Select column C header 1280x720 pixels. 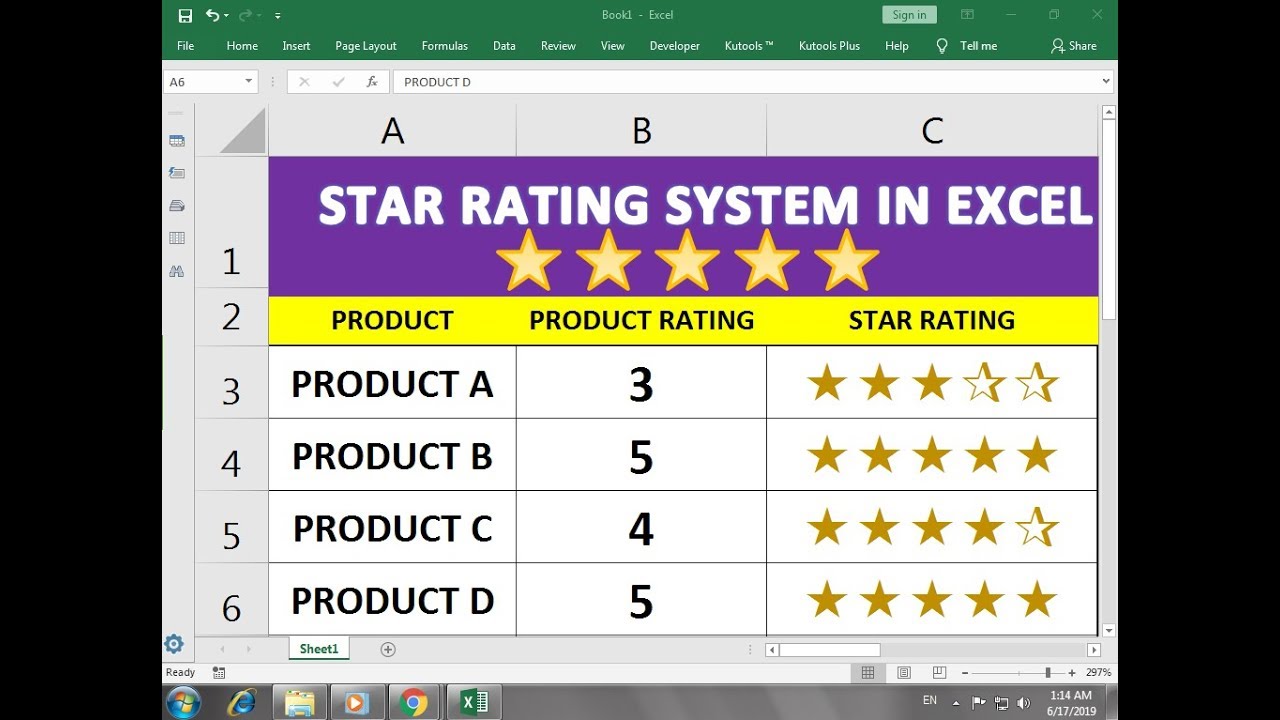coord(932,131)
